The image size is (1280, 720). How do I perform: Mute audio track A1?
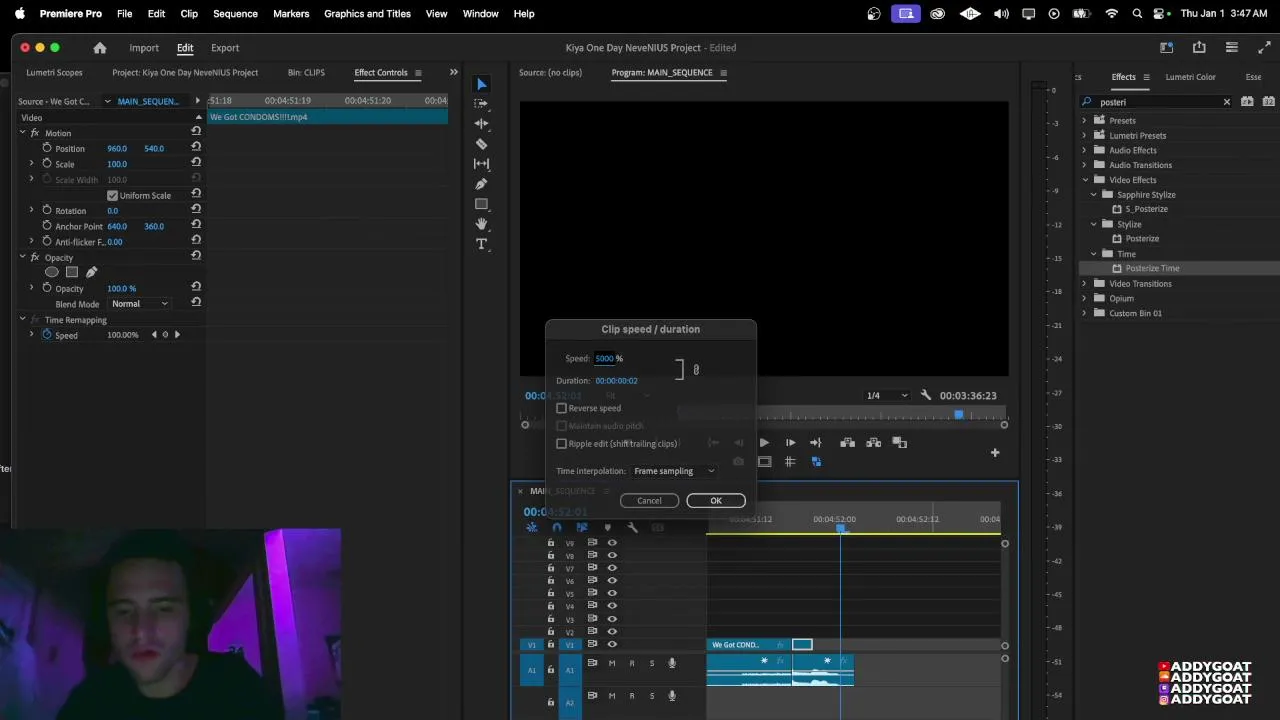612,663
